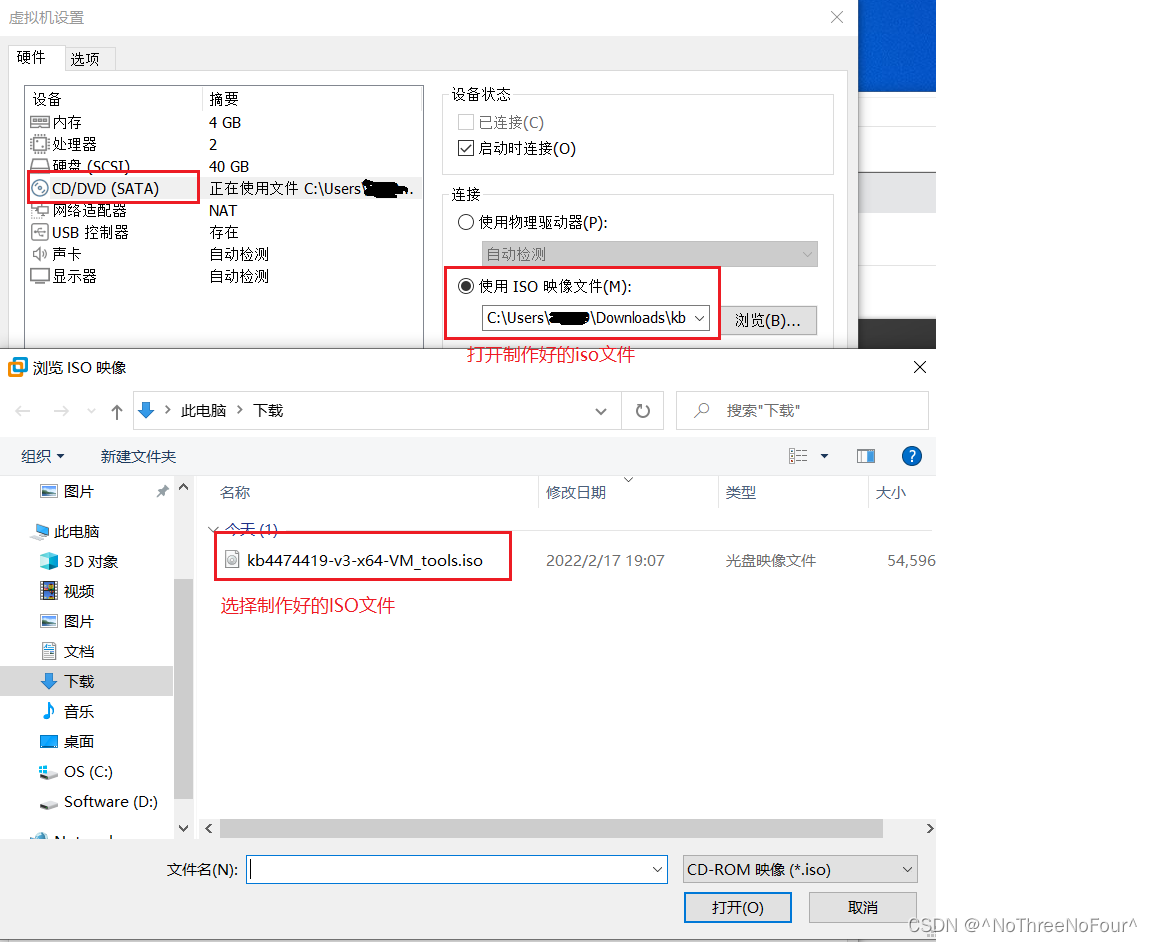Select the CD/DVD (SATA) device row
This screenshot has width=1152, height=942.
(224, 188)
